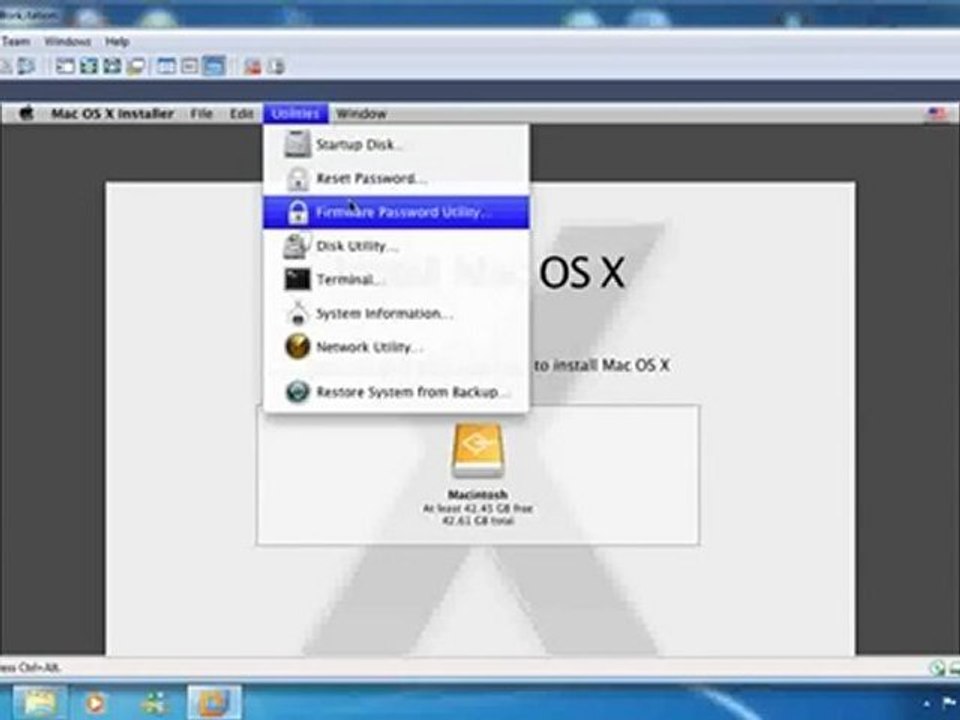960x720 pixels.
Task: Launch Terminal from Utilities menu
Action: pyautogui.click(x=396, y=280)
